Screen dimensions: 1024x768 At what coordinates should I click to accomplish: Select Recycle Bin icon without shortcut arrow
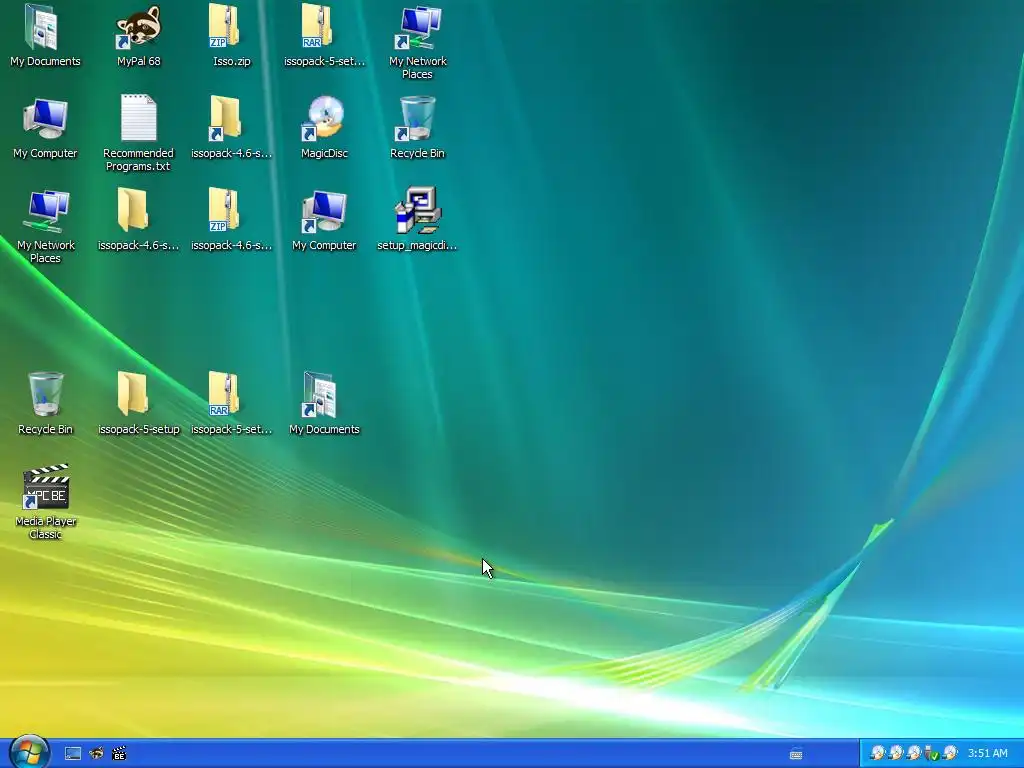tap(46, 404)
